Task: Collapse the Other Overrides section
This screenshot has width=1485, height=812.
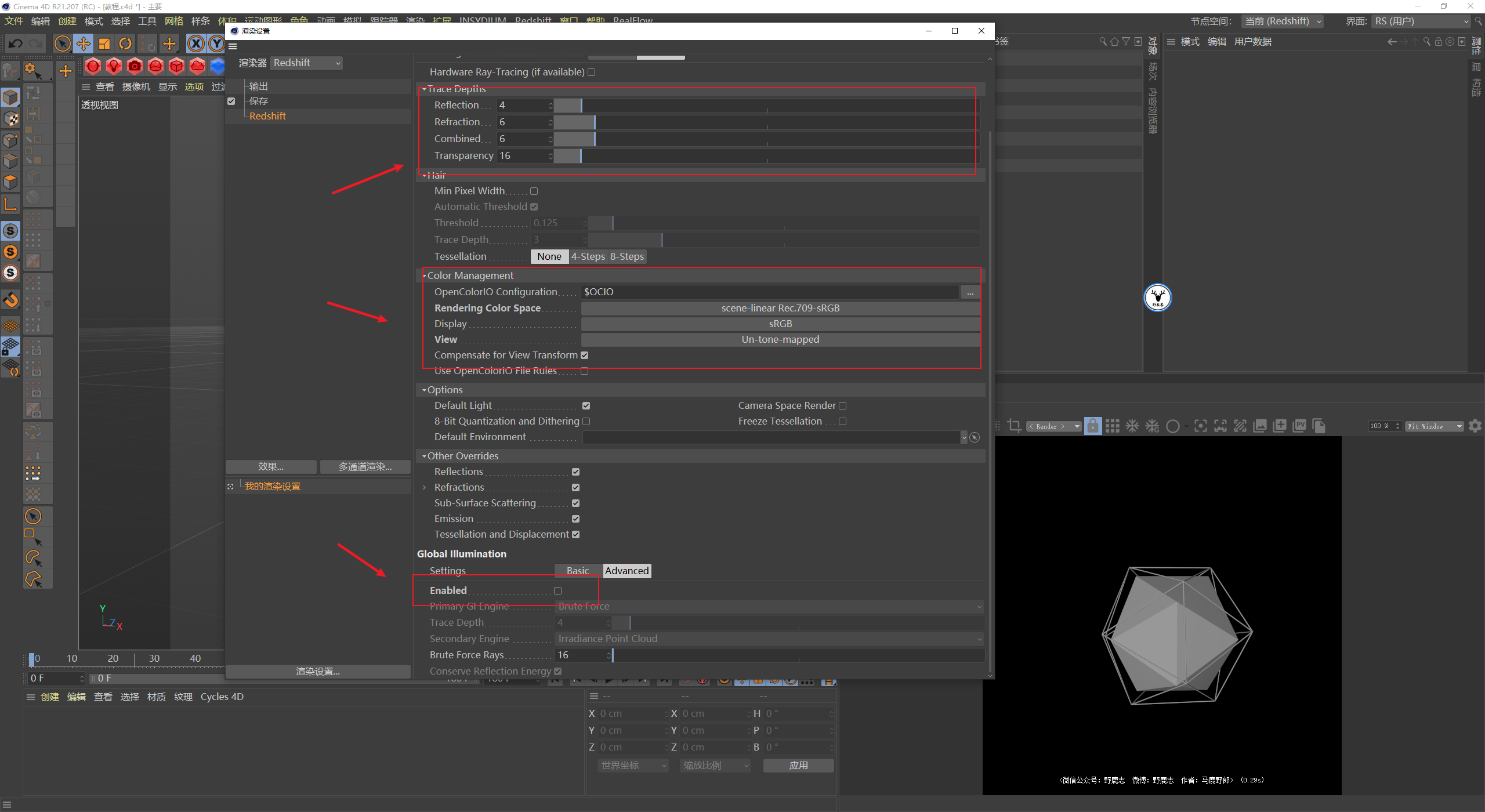Action: (424, 456)
